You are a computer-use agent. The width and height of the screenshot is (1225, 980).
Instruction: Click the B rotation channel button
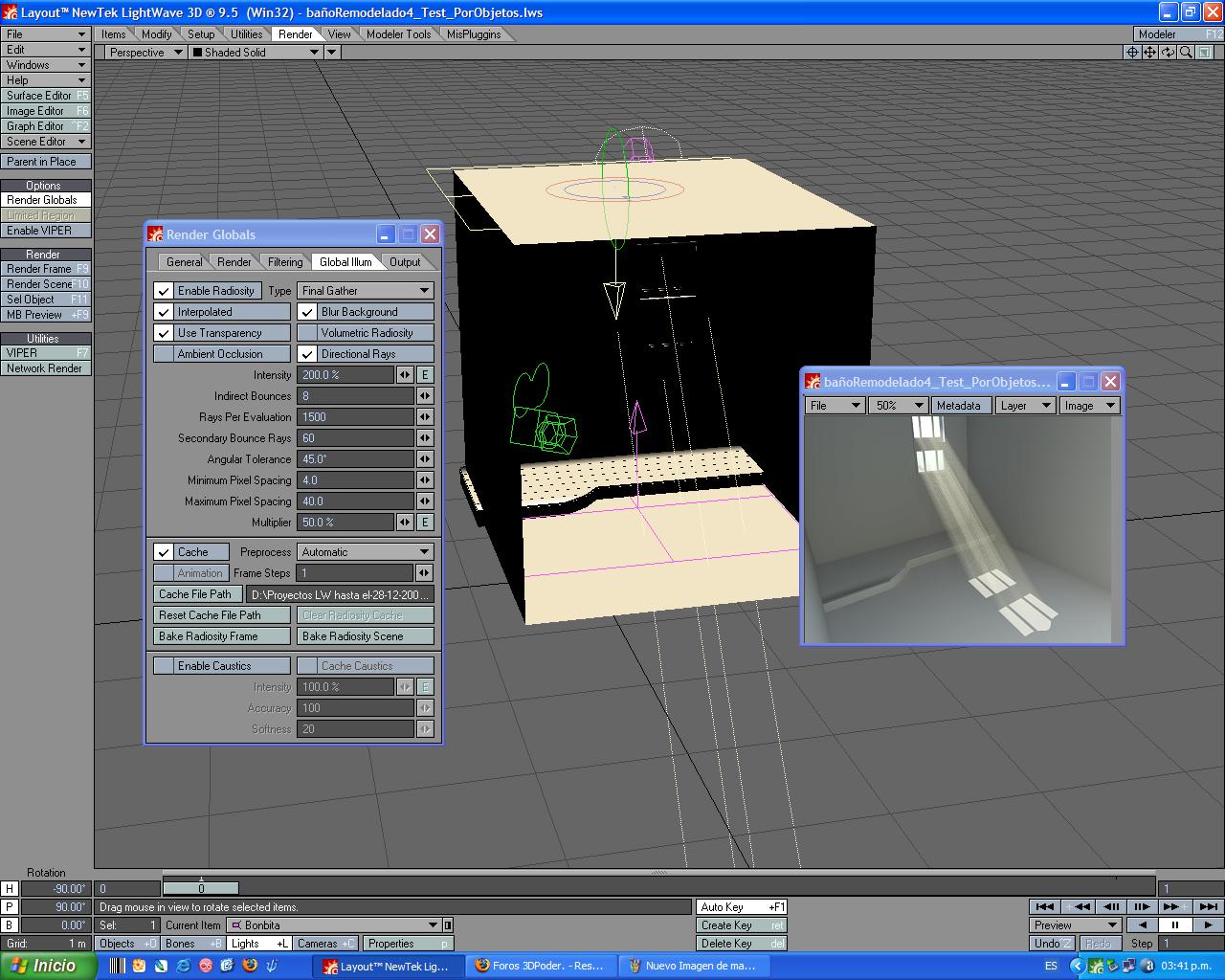(x=10, y=925)
